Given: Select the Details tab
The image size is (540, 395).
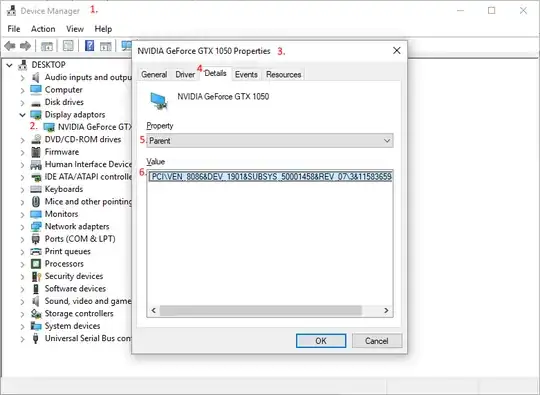Looking at the screenshot, I should click(x=215, y=73).
